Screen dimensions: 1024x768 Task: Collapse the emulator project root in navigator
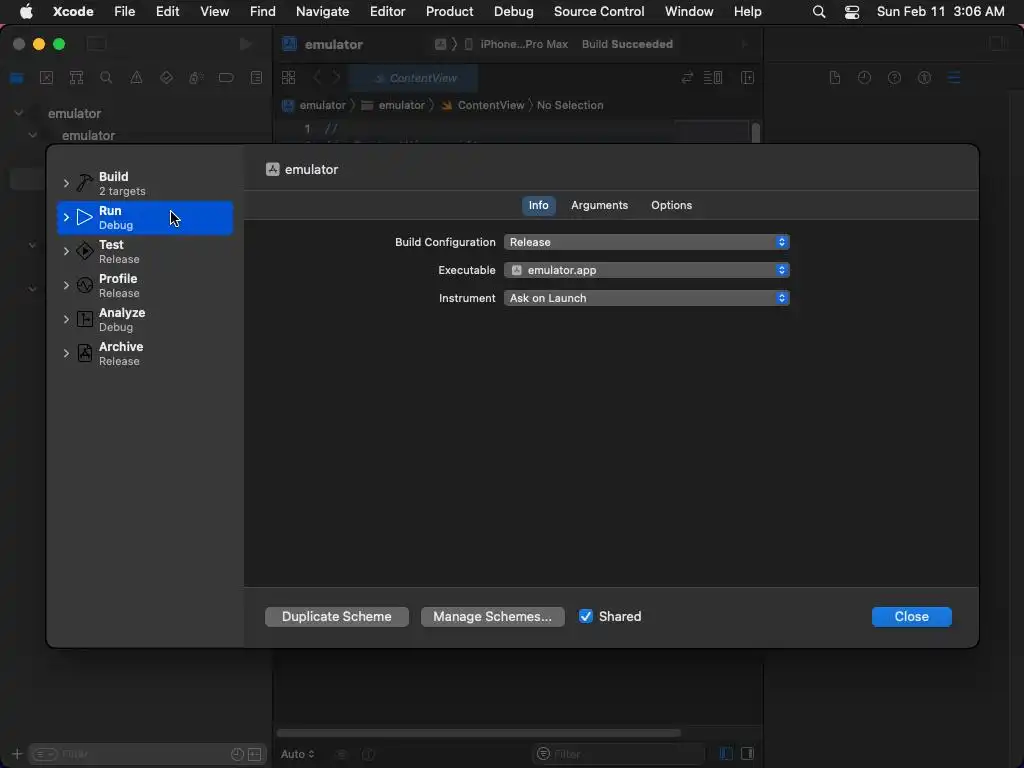18,114
